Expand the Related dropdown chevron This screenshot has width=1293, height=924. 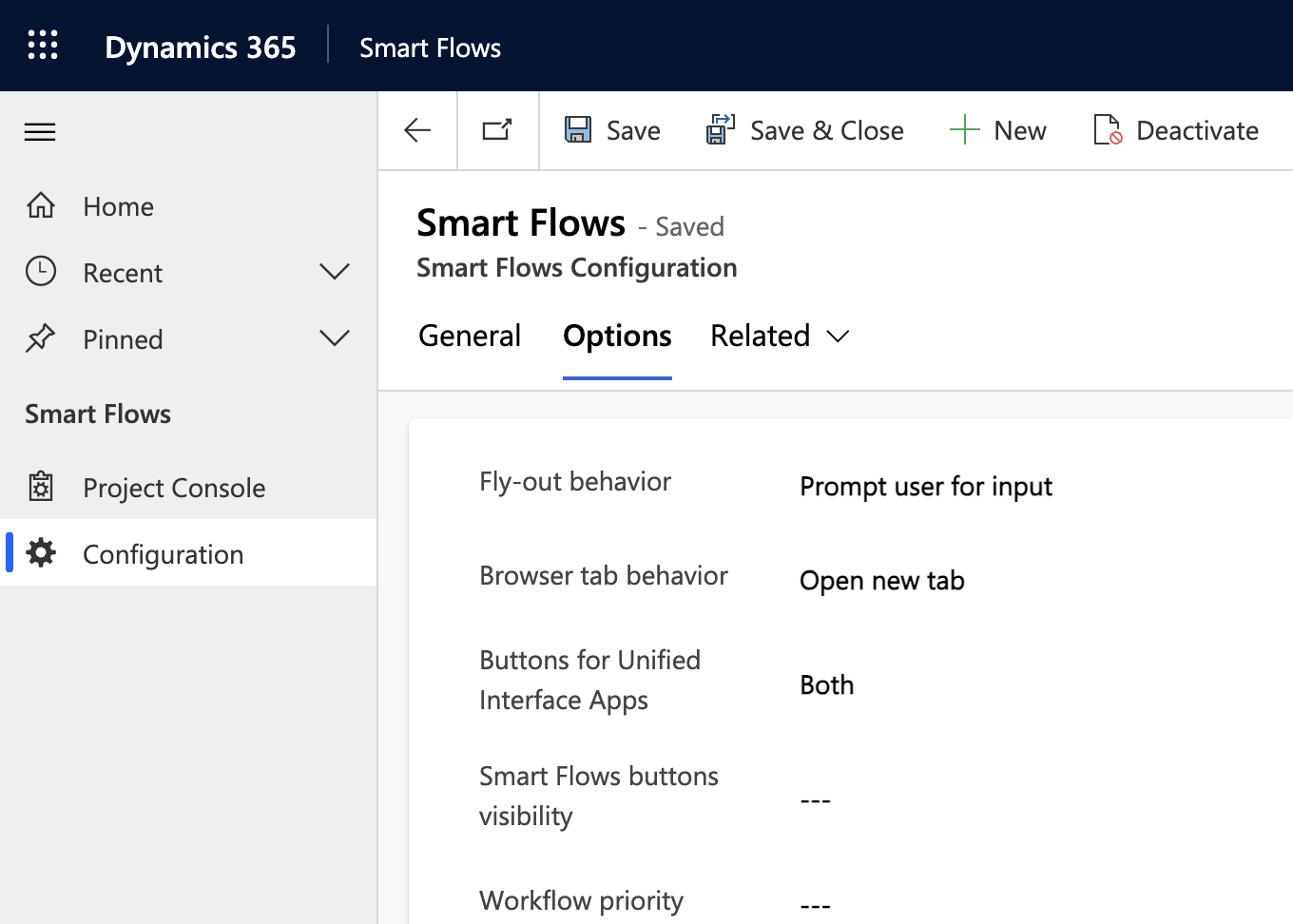[838, 337]
